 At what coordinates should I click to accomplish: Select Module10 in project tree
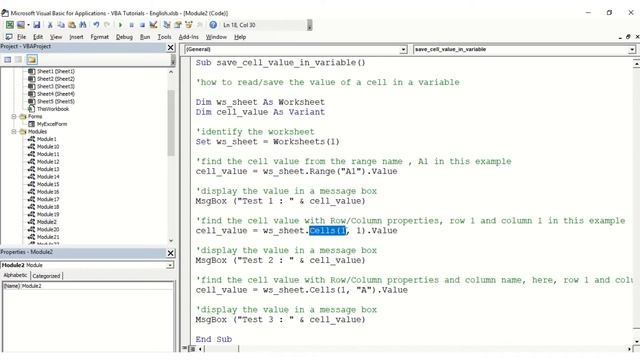[48, 147]
